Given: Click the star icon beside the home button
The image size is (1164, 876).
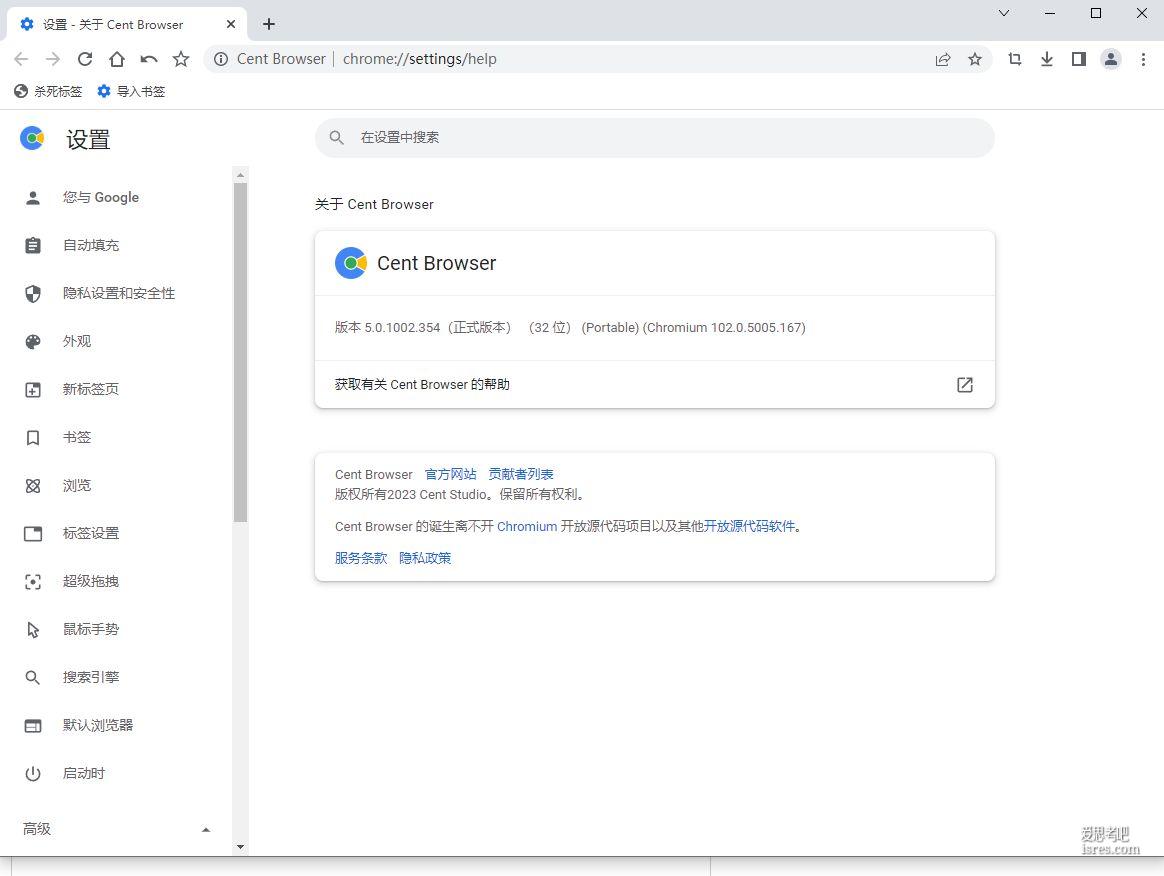Looking at the screenshot, I should tap(180, 59).
